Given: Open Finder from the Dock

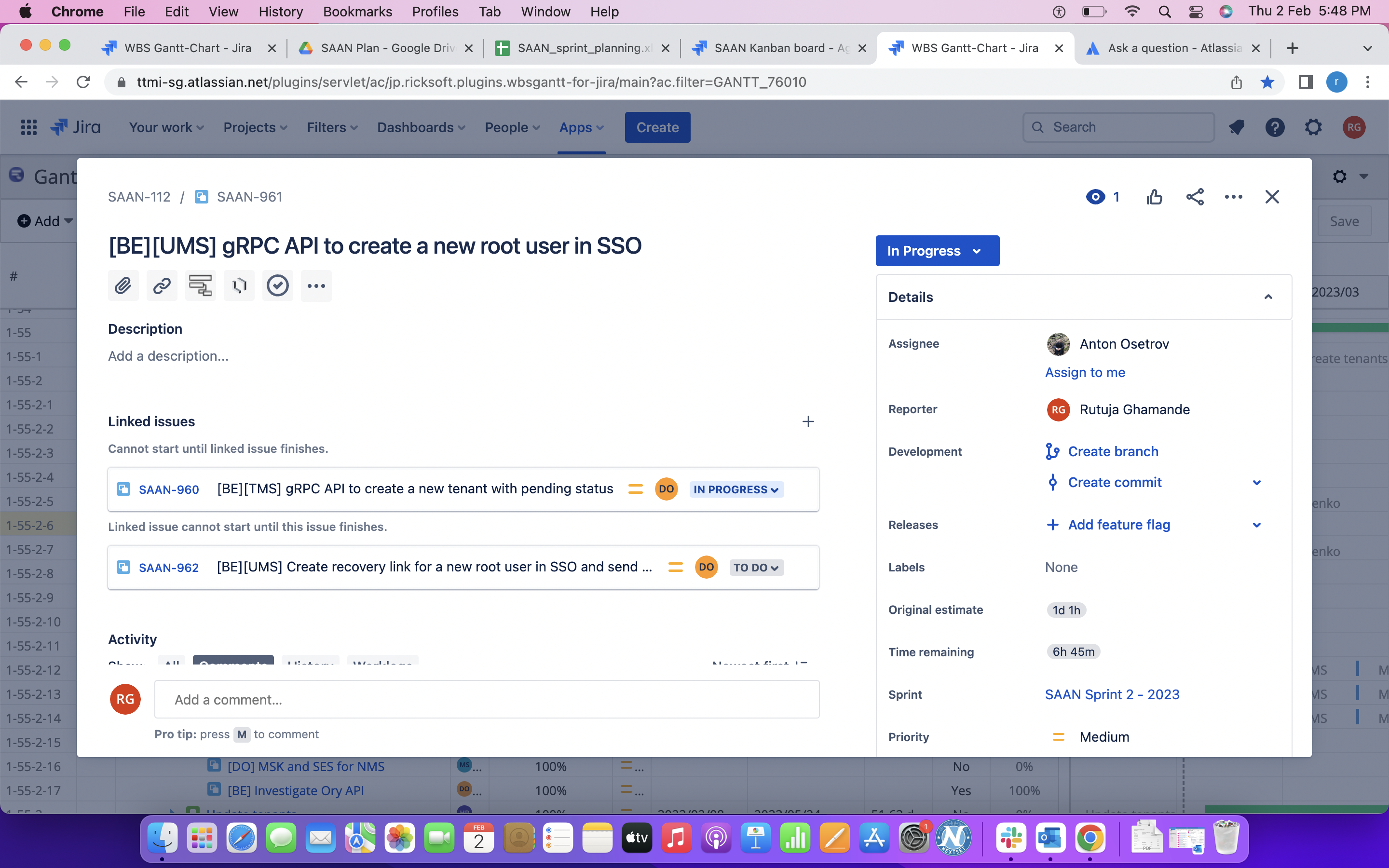Looking at the screenshot, I should [x=163, y=839].
